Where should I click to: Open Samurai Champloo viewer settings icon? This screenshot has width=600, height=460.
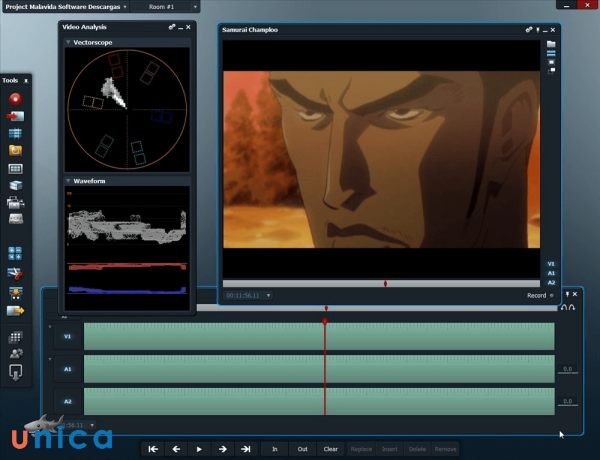(530, 30)
